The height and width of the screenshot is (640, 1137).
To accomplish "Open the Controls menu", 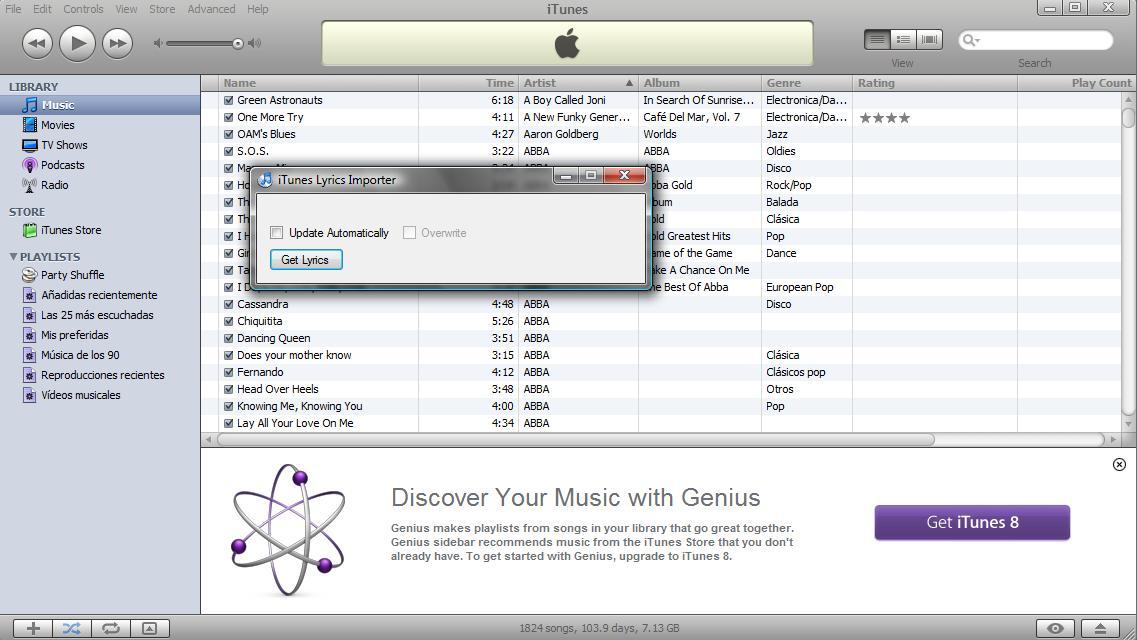I will pos(83,8).
